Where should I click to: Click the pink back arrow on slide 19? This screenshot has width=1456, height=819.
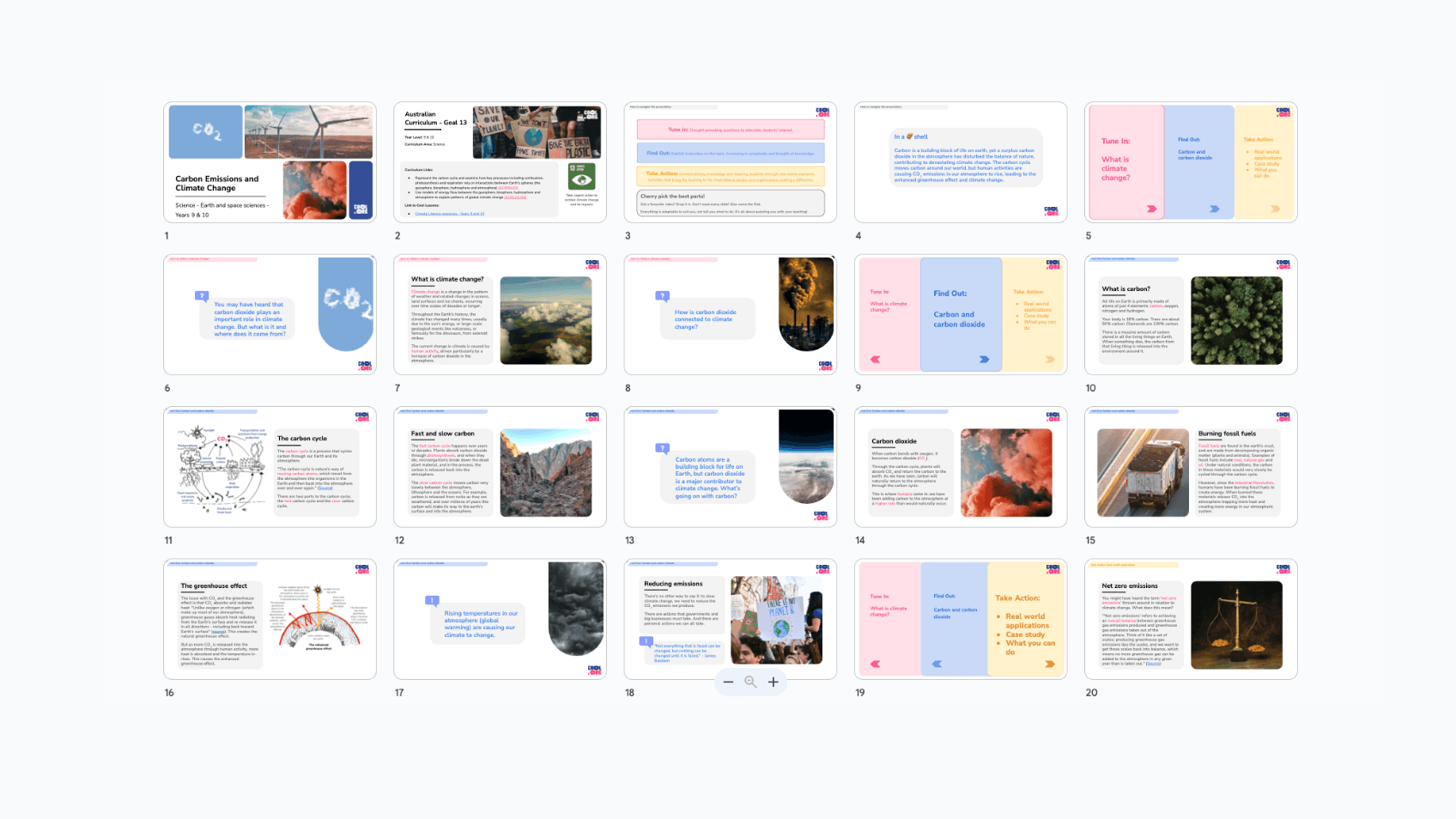(x=875, y=663)
